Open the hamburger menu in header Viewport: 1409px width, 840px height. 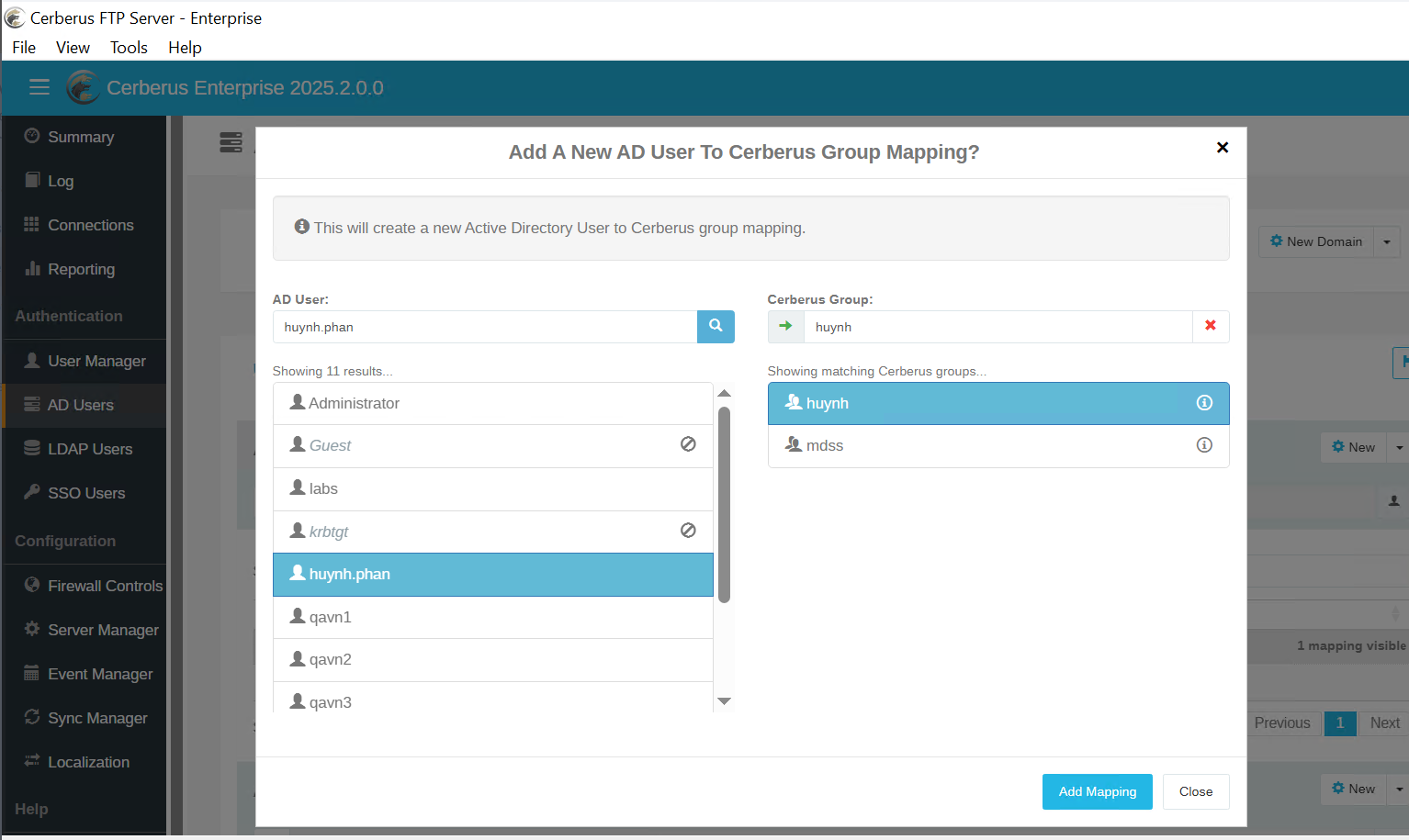pyautogui.click(x=39, y=87)
